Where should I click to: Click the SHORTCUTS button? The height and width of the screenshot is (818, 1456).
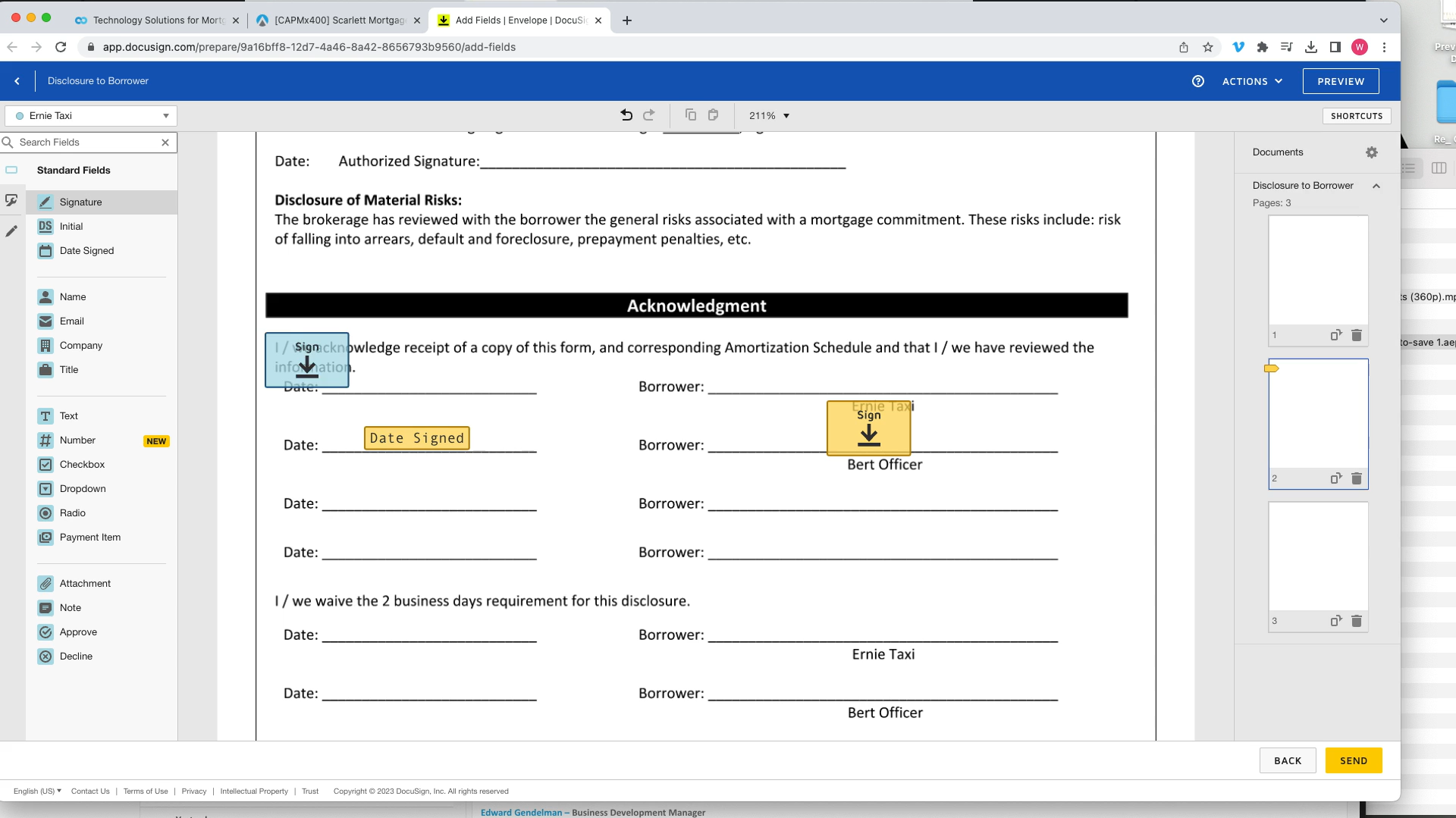1357,116
